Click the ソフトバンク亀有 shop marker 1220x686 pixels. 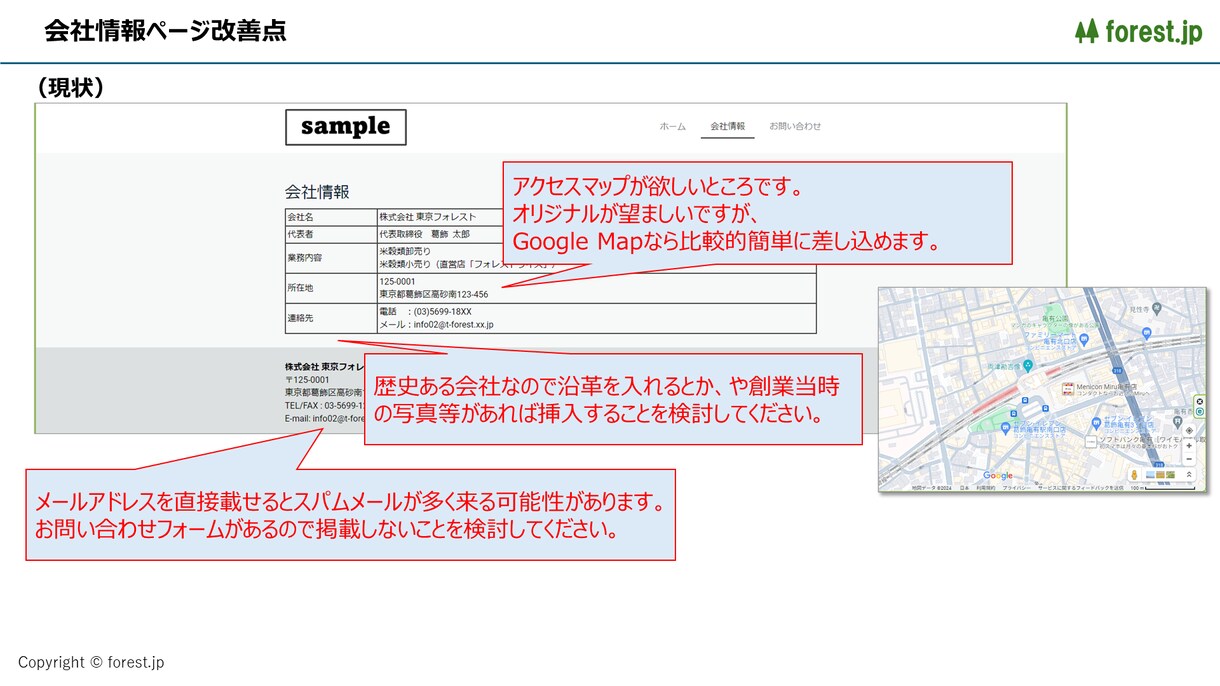click(1091, 441)
